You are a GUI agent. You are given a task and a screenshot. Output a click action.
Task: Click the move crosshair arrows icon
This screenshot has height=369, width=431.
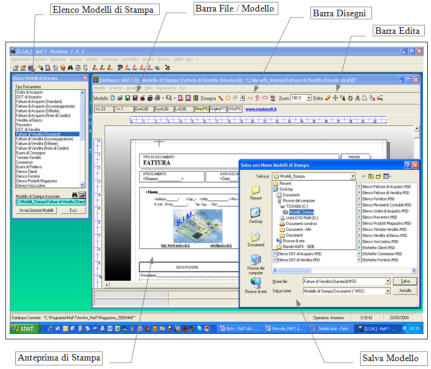[x=335, y=98]
